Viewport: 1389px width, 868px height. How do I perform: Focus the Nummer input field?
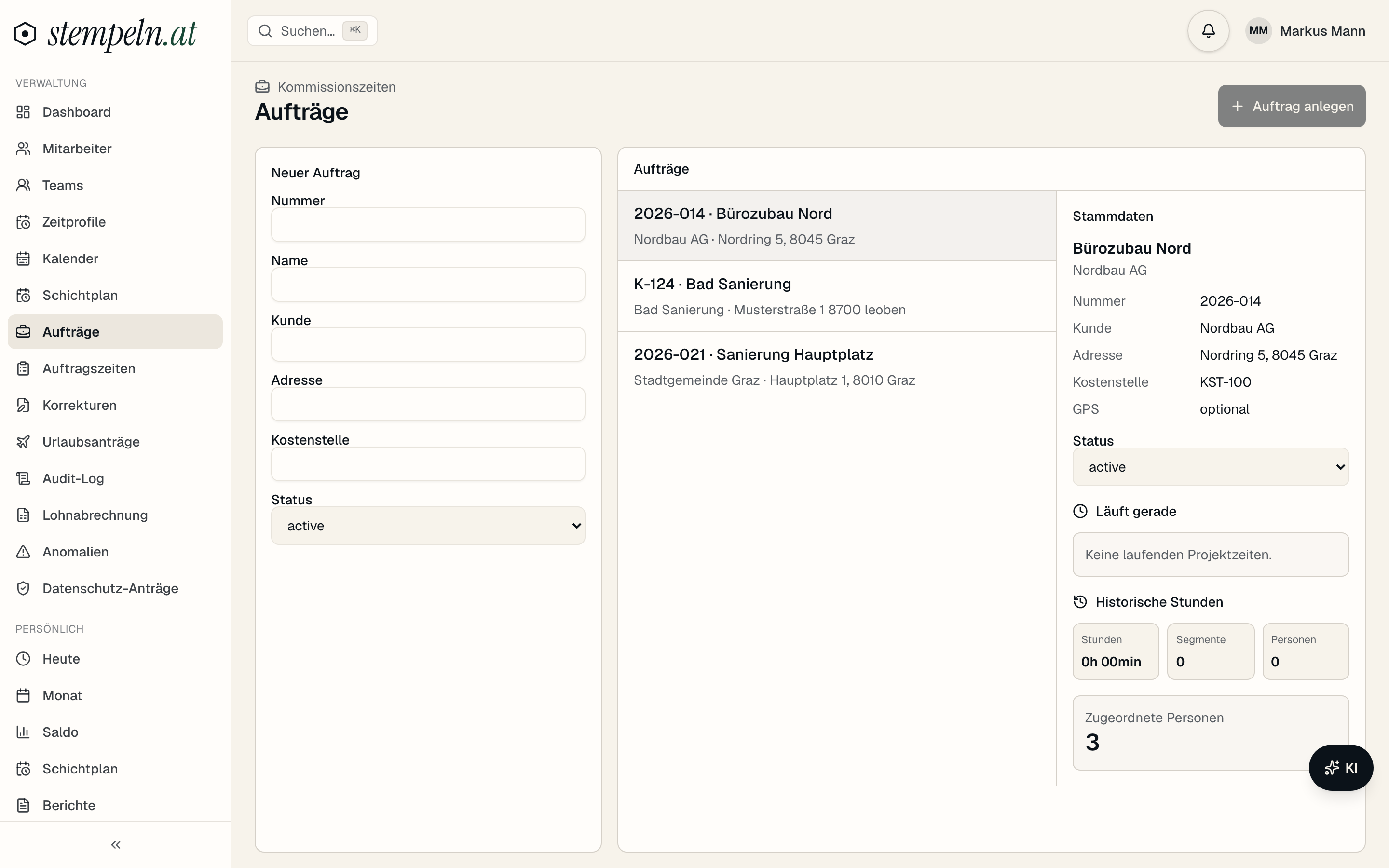428,225
